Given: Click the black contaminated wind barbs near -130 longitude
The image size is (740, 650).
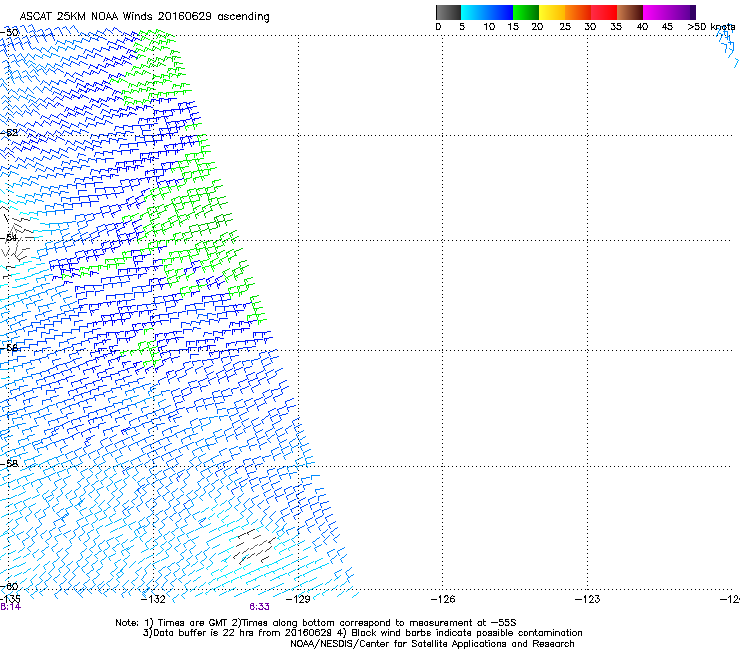Looking at the screenshot, I should coord(255,547).
